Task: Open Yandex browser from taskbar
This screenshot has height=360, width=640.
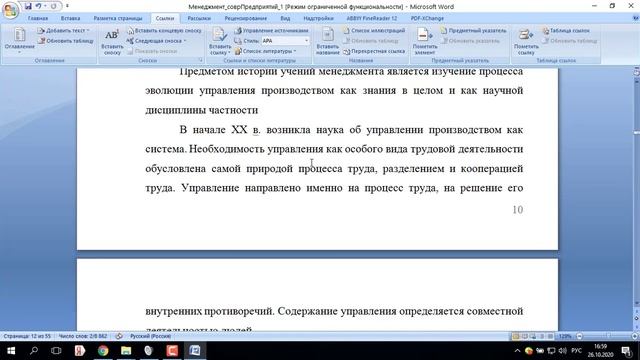Action: 79,351
